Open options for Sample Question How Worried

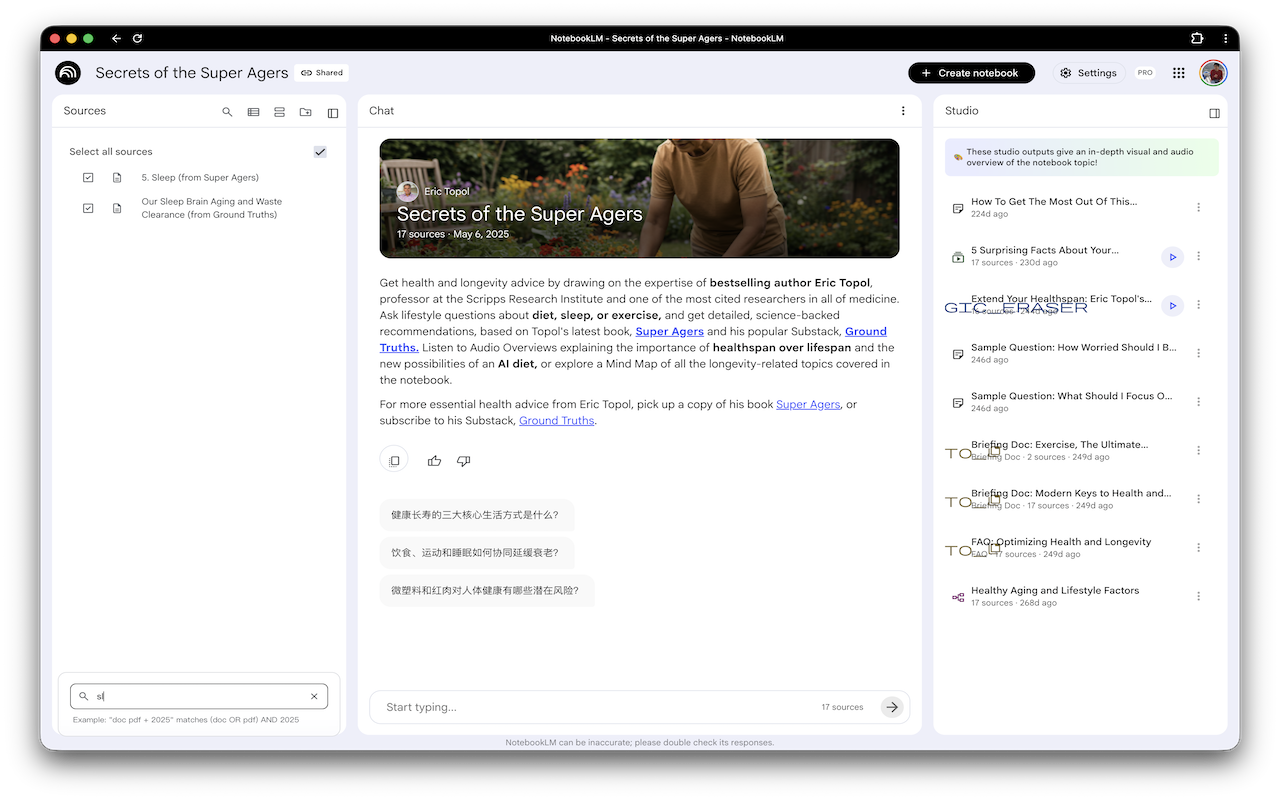point(1198,353)
